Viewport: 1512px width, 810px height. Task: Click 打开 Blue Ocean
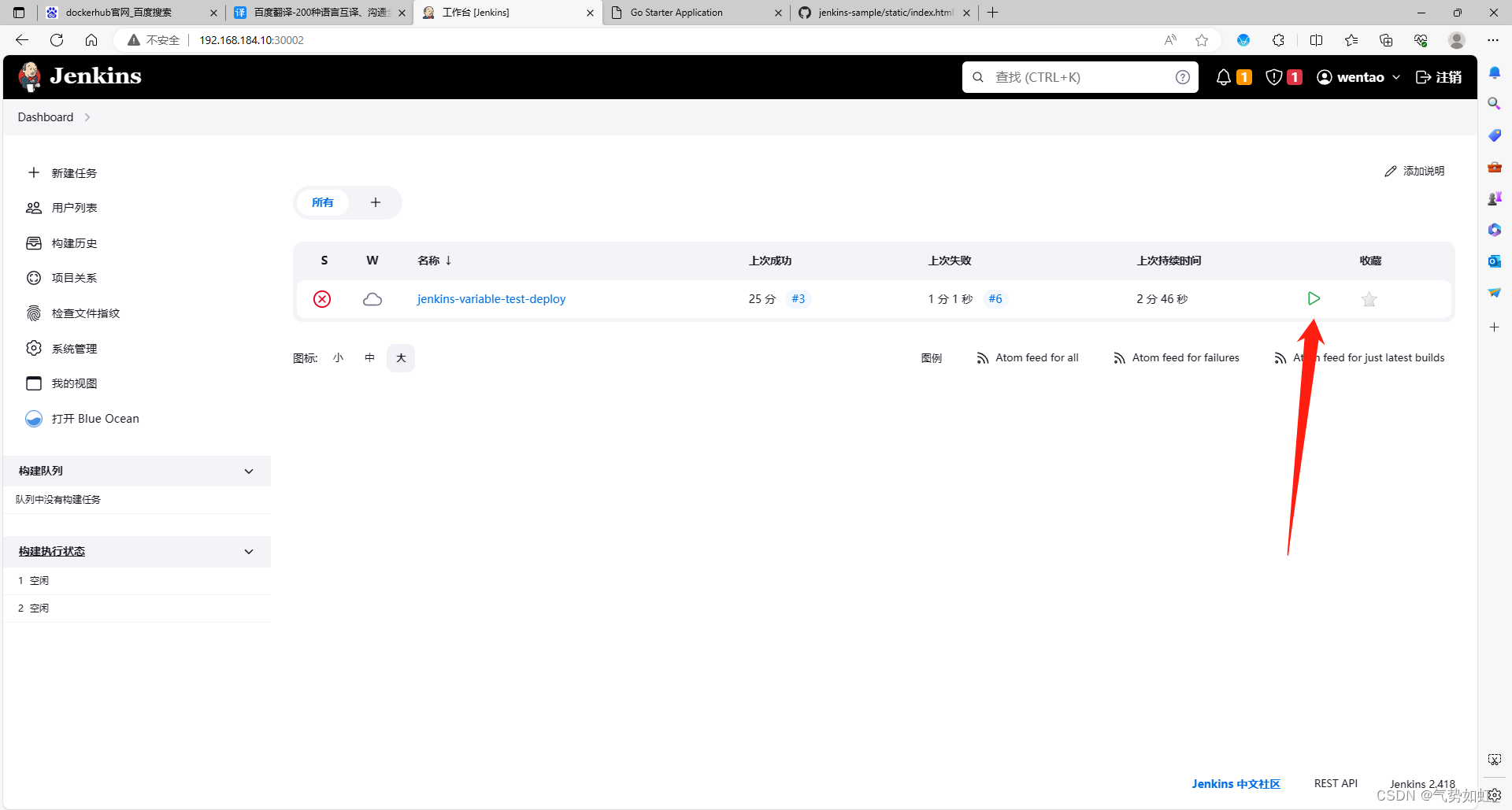point(83,419)
